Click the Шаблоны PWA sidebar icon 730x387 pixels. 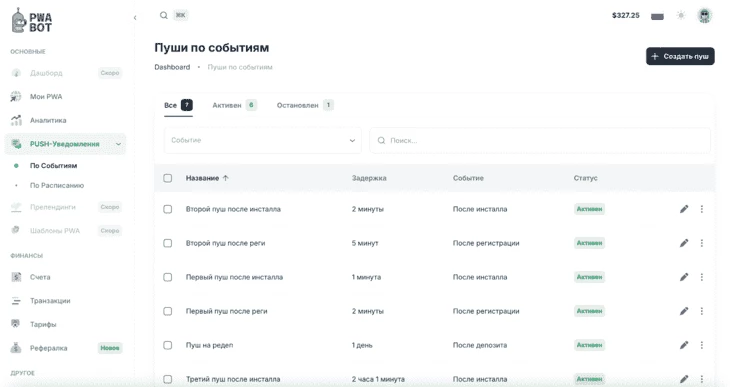coord(16,230)
